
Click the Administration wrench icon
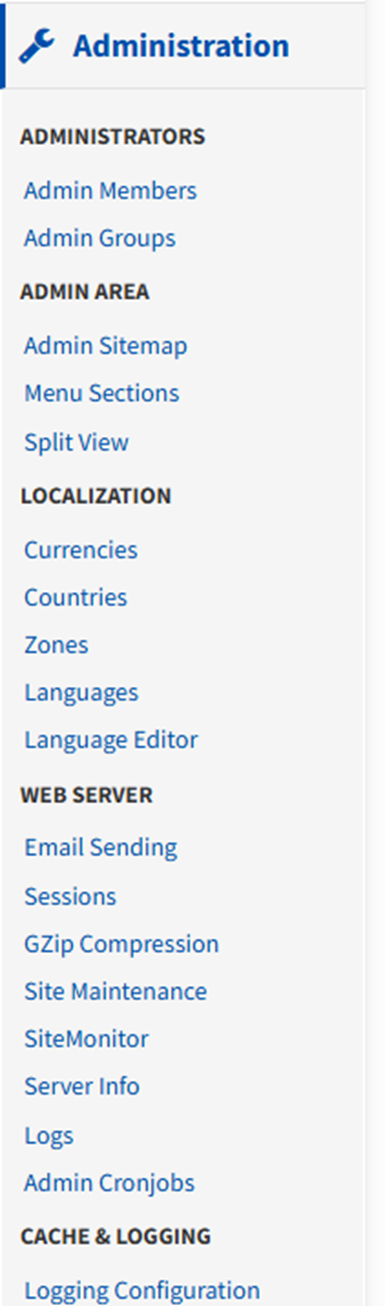(38, 46)
